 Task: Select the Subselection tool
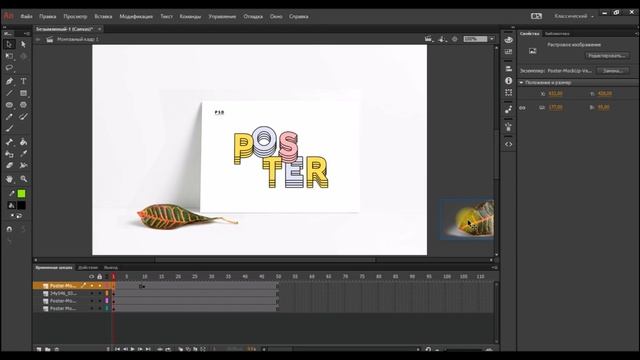pyautogui.click(x=23, y=44)
